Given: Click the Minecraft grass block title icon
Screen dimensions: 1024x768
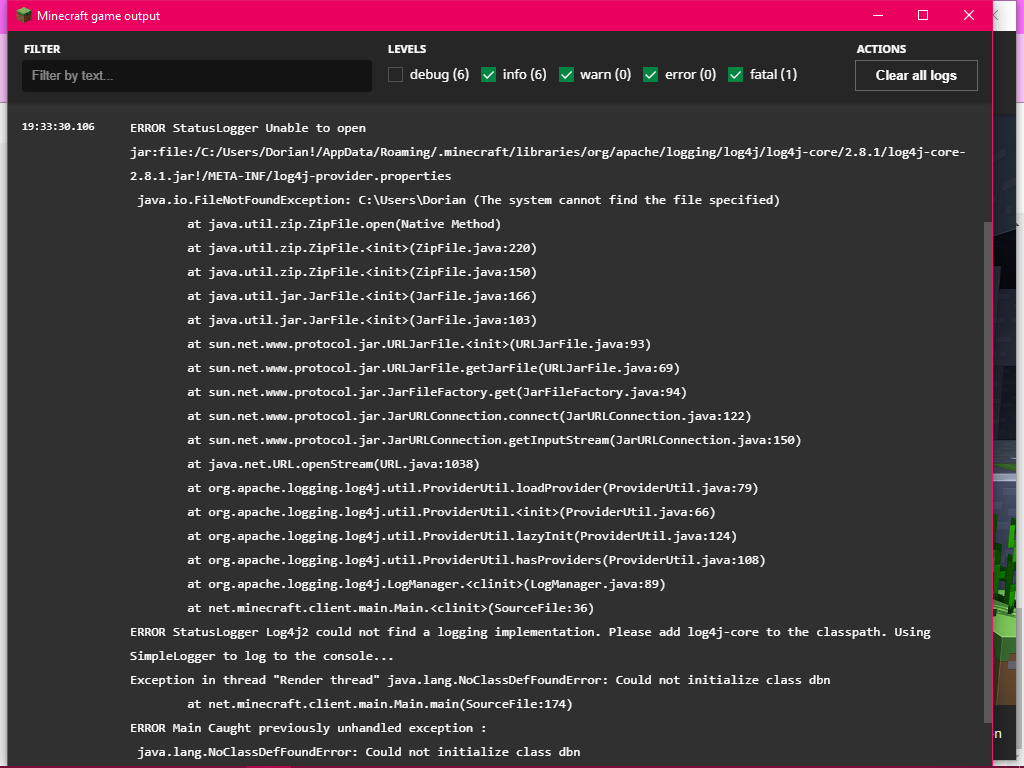Looking at the screenshot, I should pyautogui.click(x=24, y=15).
